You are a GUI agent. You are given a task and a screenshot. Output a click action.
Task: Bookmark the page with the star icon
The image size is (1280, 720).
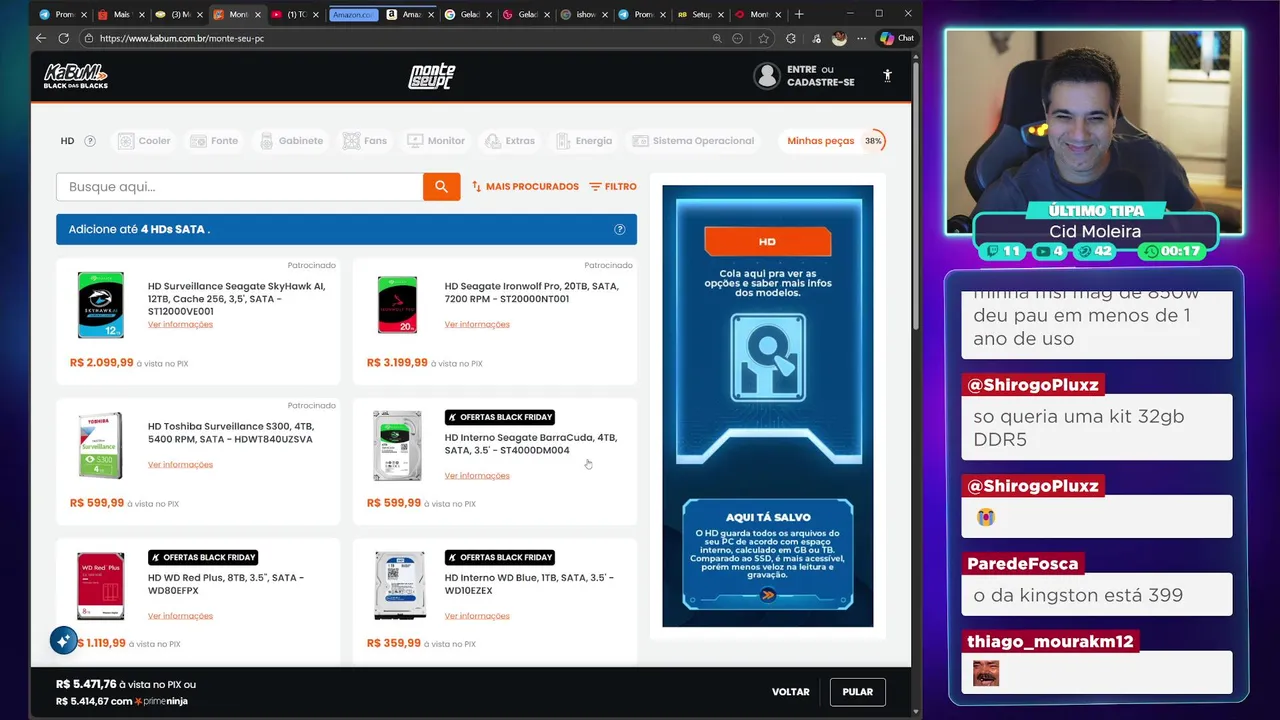pos(764,38)
